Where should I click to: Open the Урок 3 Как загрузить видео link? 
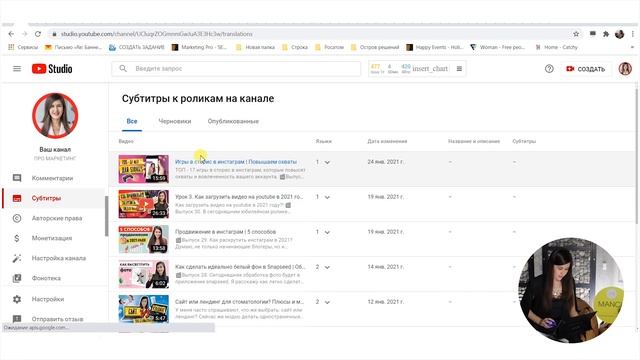click(x=239, y=197)
